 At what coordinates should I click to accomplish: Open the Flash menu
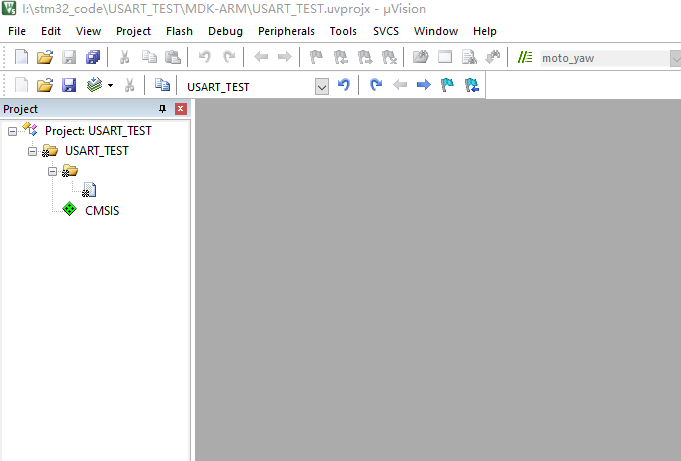pos(179,31)
